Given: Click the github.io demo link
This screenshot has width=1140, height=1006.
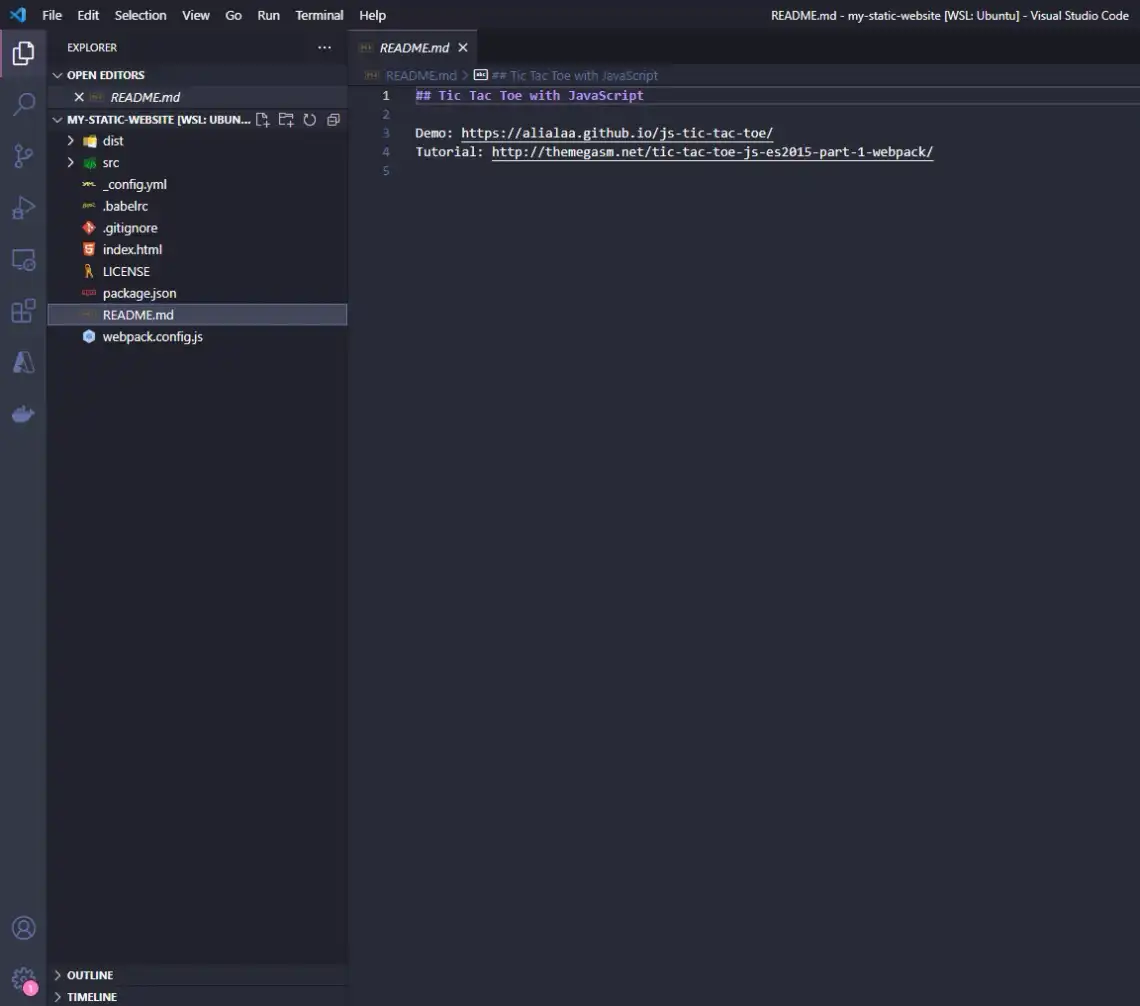Looking at the screenshot, I should 616,133.
